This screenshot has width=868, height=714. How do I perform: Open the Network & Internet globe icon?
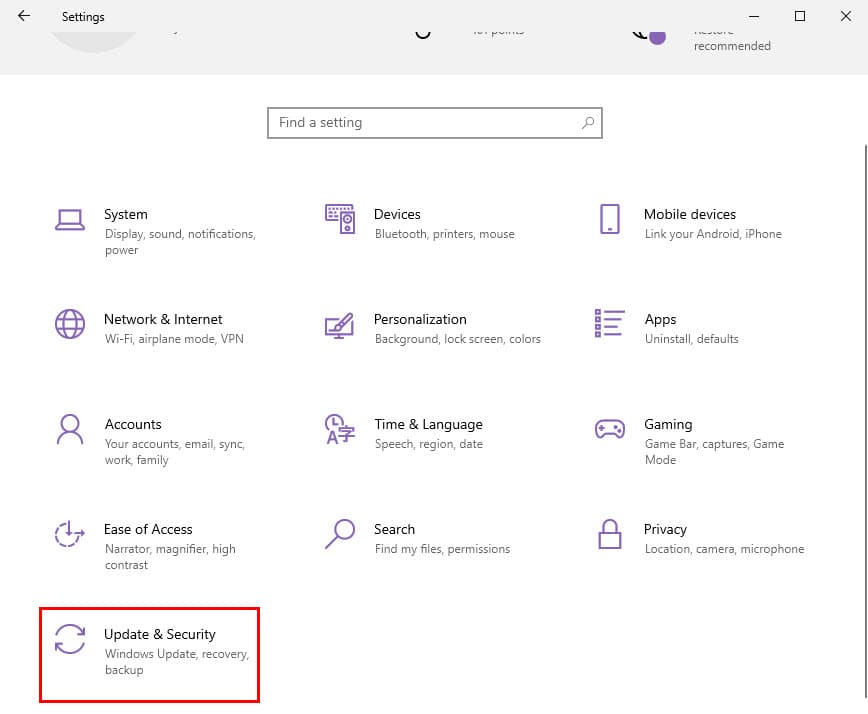70,324
